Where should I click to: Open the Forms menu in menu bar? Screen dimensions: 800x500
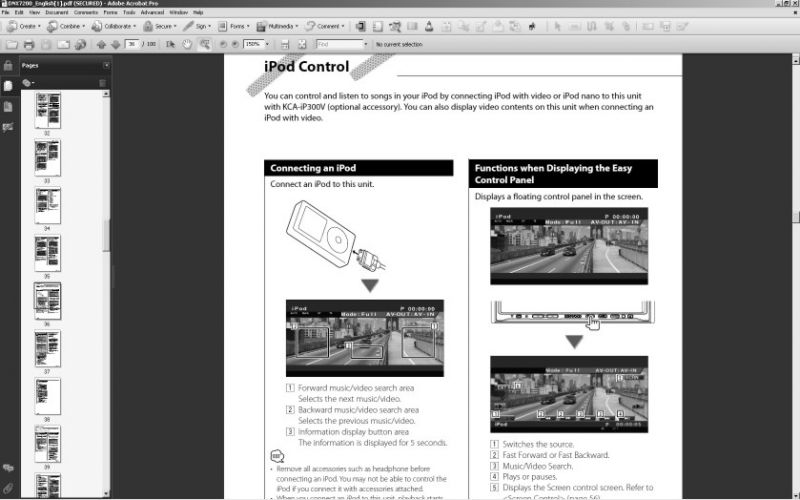click(x=110, y=12)
